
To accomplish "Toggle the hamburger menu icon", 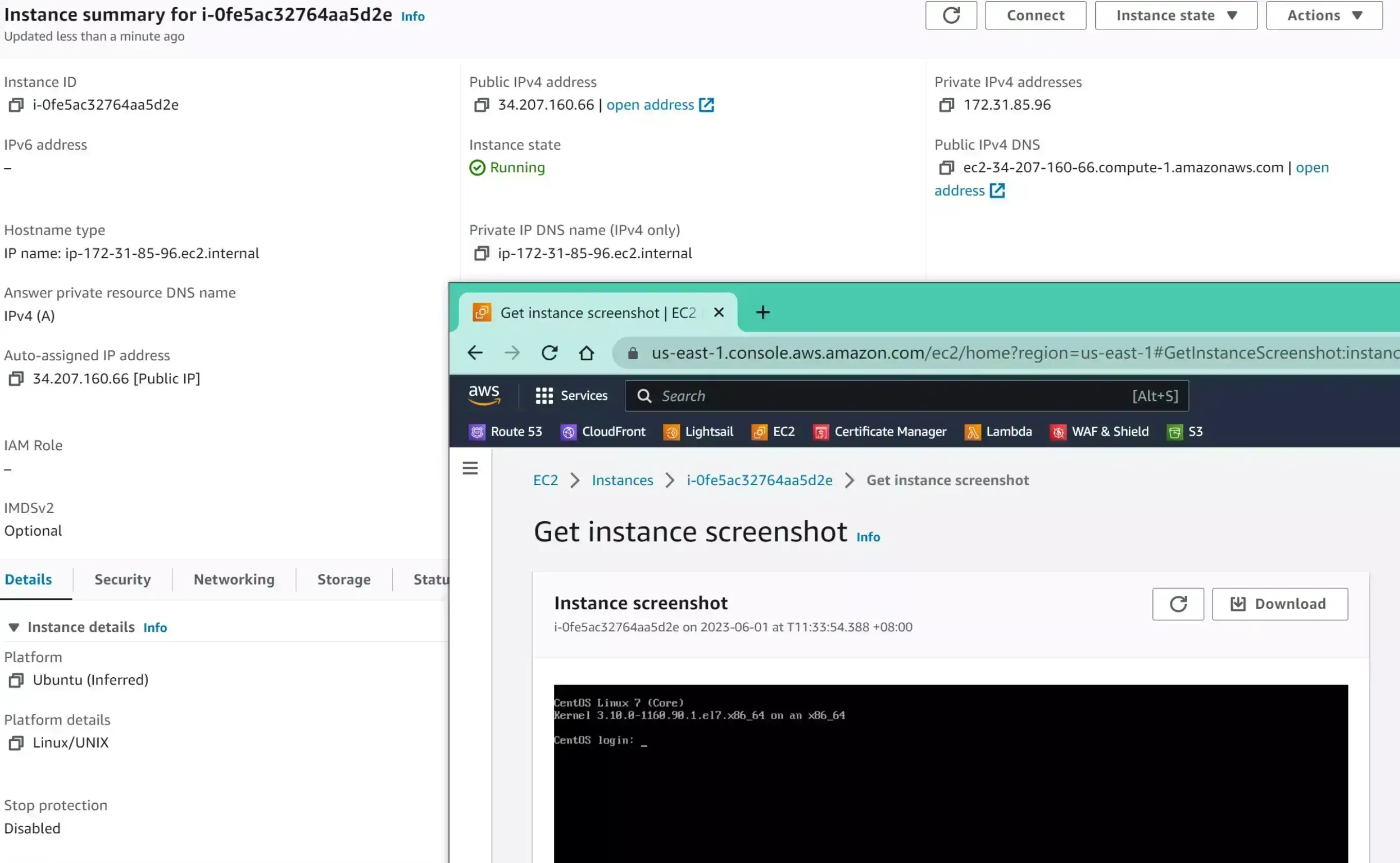I will tap(470, 467).
